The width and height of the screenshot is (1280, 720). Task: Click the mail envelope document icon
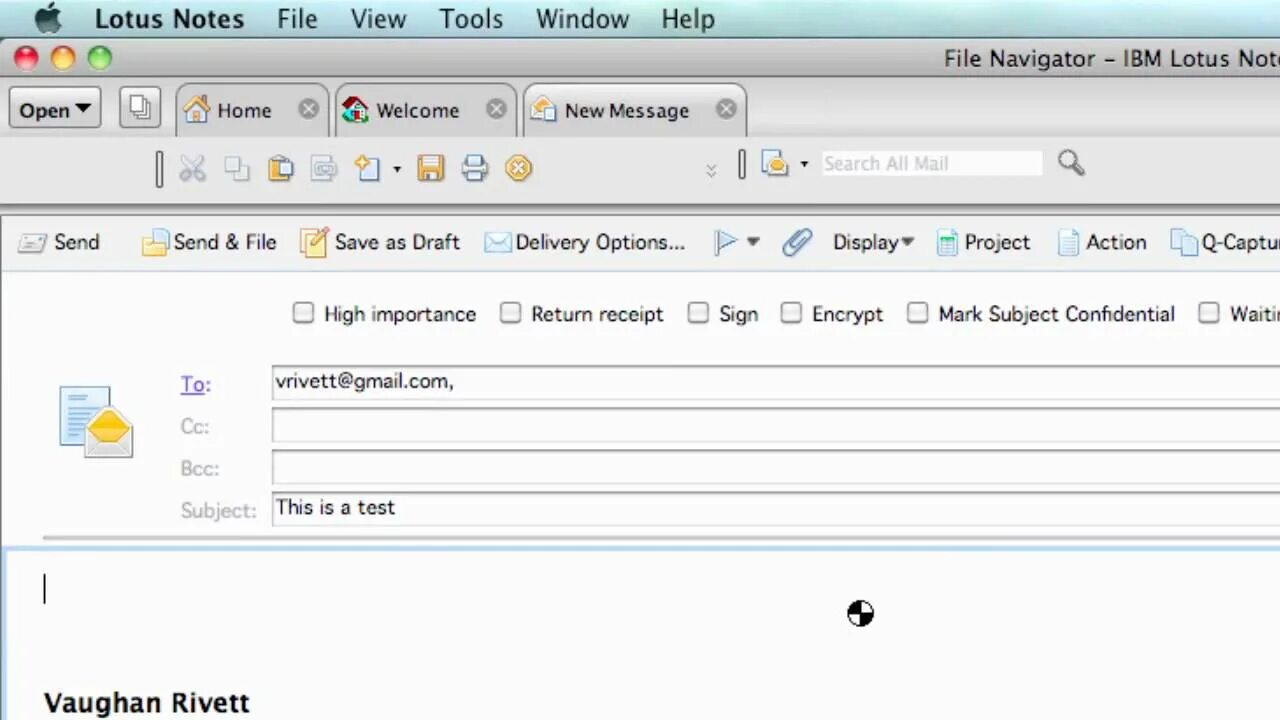[96, 422]
